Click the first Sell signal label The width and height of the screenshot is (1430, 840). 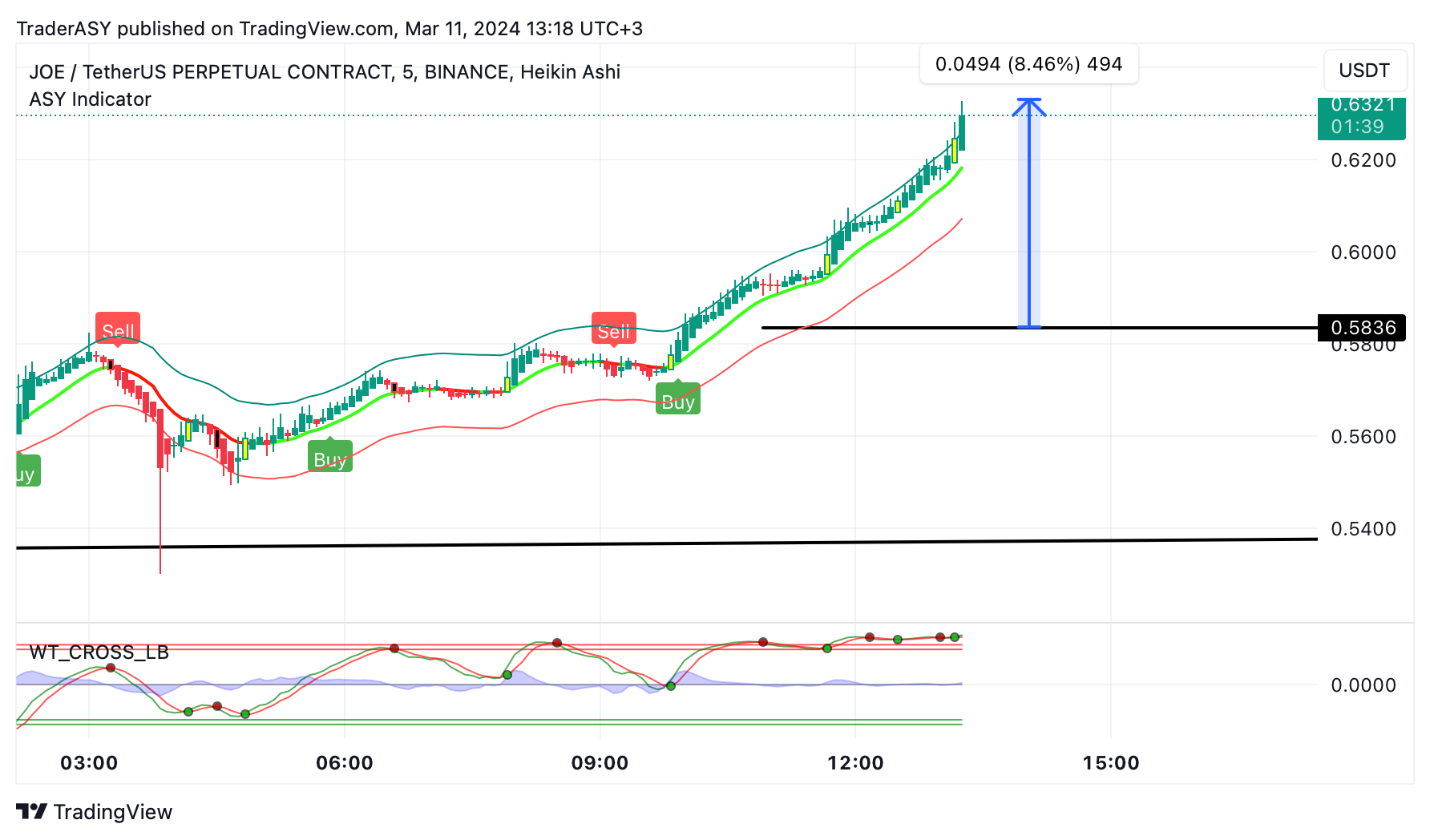coord(118,330)
